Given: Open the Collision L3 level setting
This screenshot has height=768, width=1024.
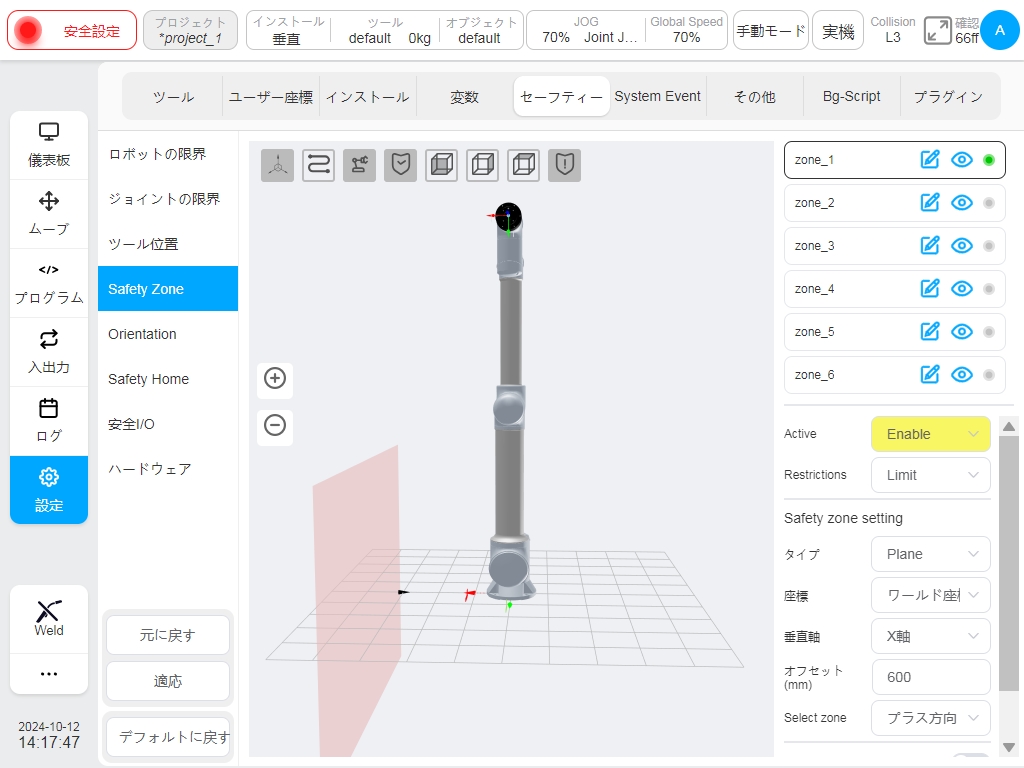Looking at the screenshot, I should coord(893,30).
